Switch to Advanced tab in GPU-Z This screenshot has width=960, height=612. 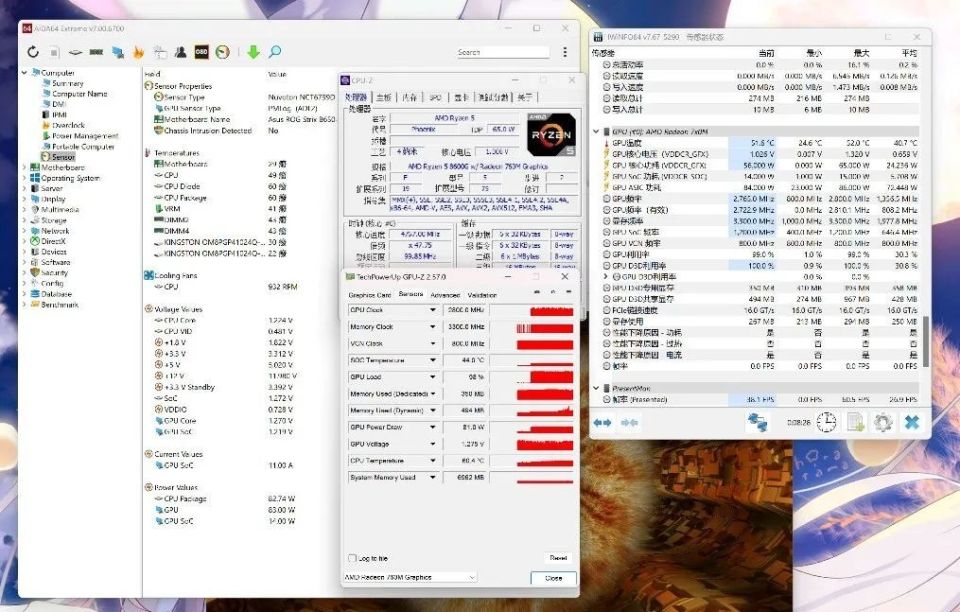coord(444,295)
